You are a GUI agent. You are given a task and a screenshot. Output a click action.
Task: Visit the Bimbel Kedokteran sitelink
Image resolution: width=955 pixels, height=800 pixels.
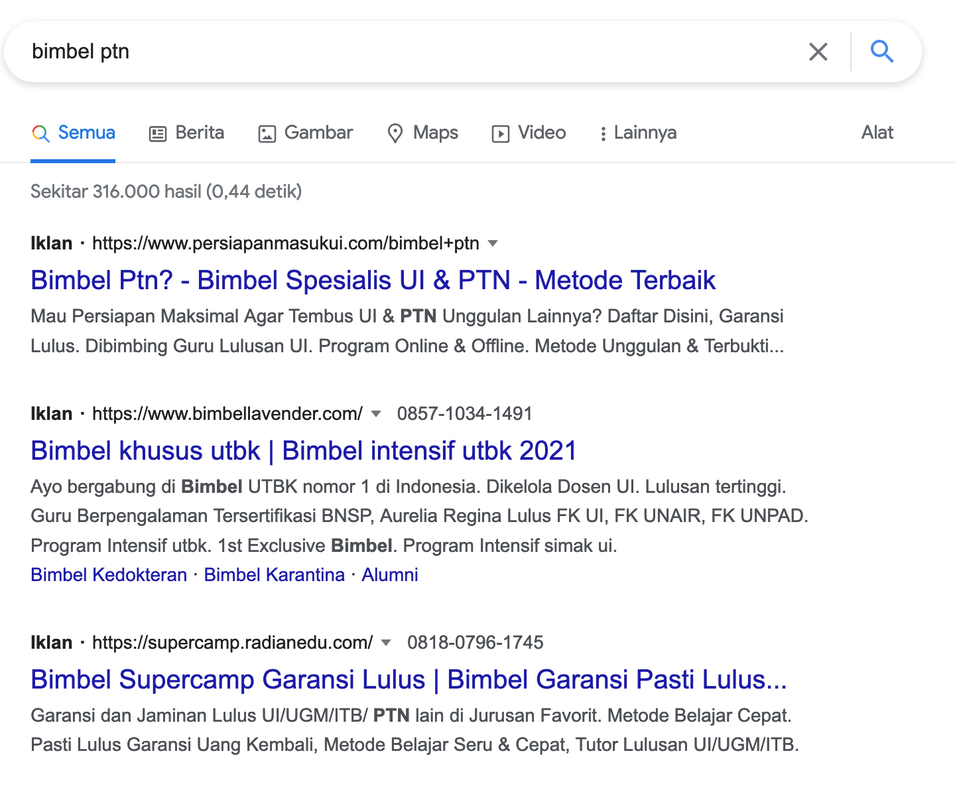(109, 575)
